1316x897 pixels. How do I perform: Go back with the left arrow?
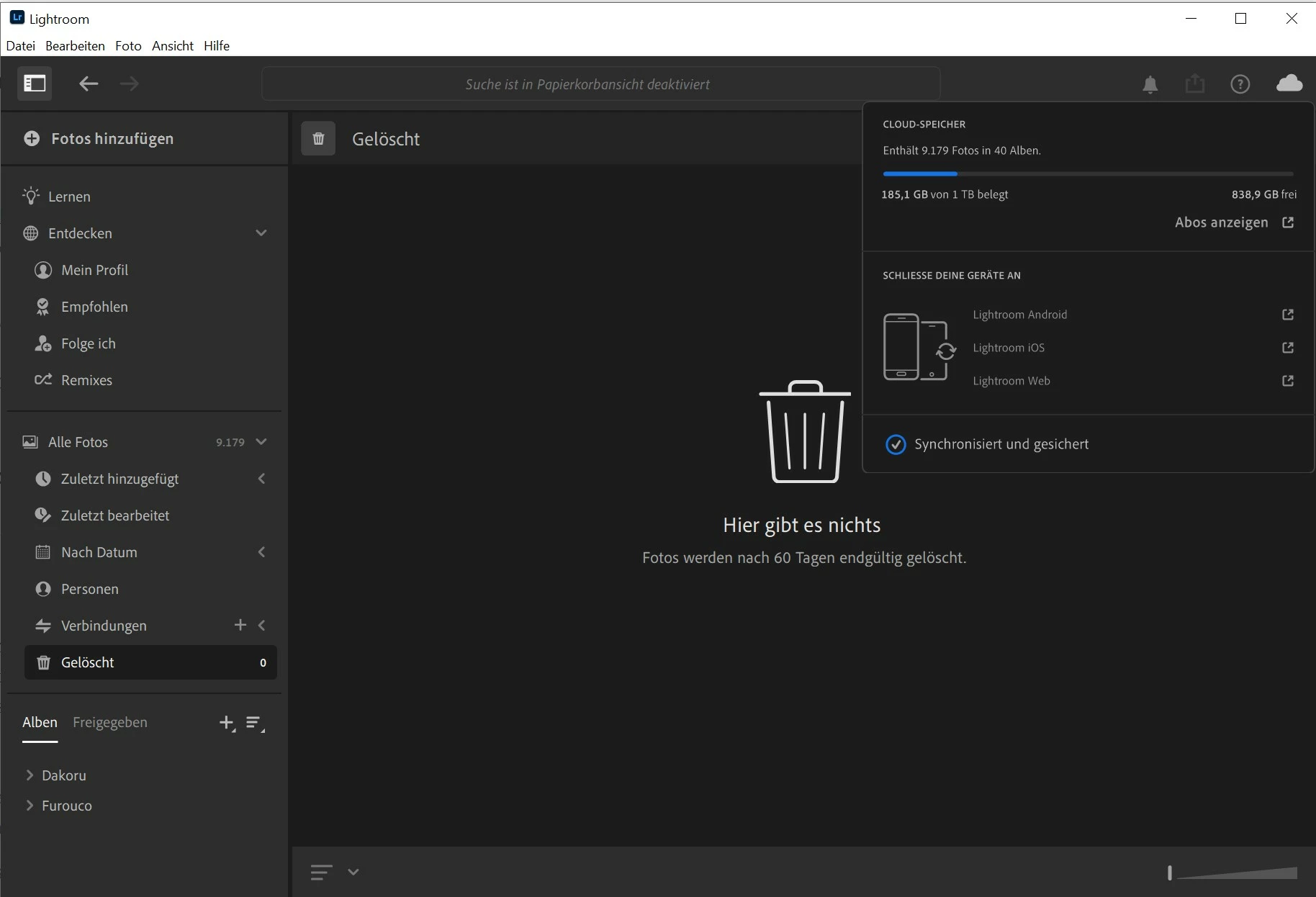pos(89,84)
